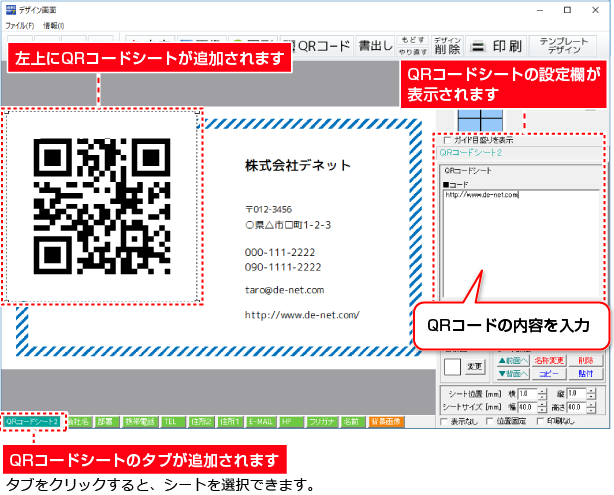Decrease 高さ height with down spinner

pos(591,410)
